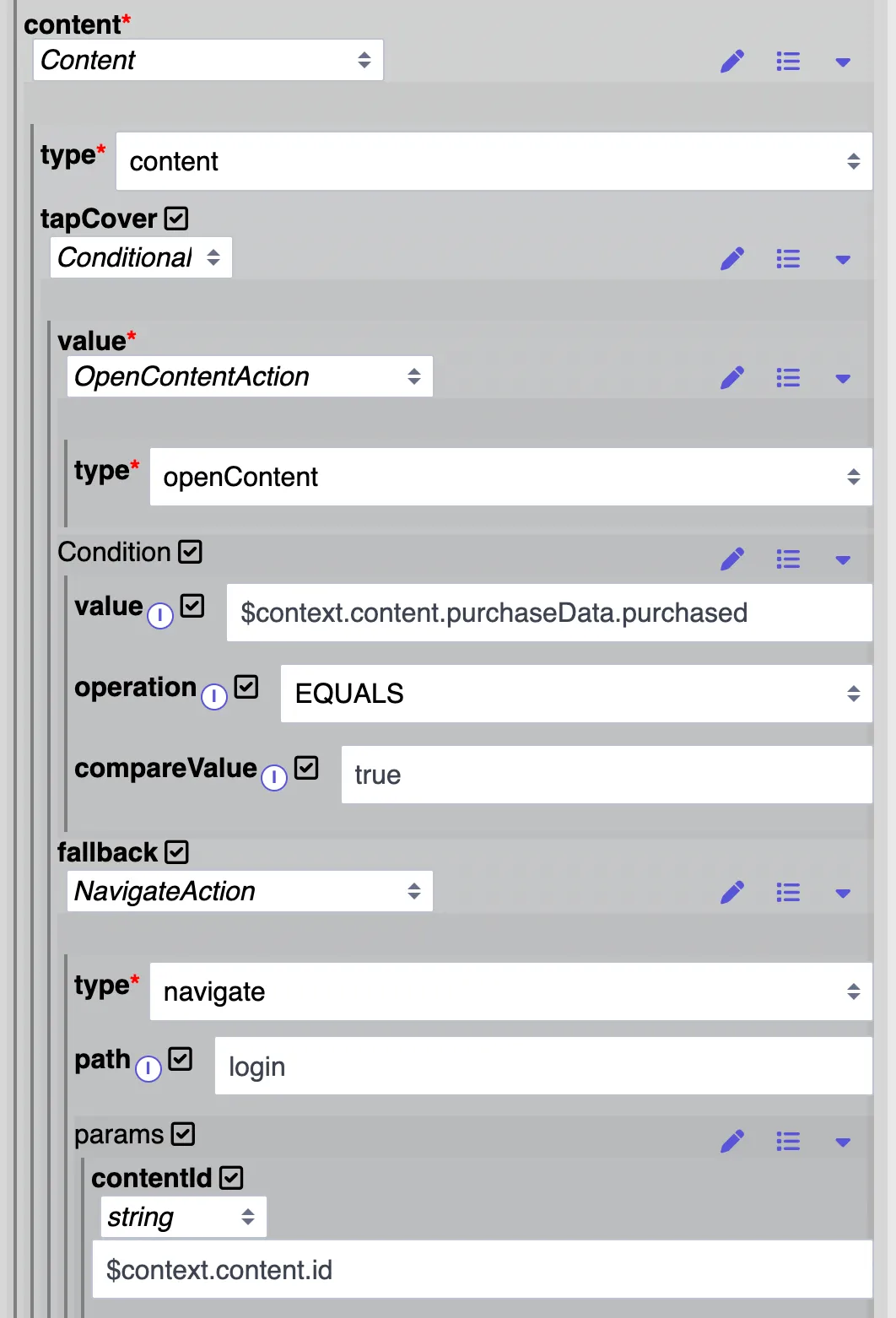The width and height of the screenshot is (896, 1318).
Task: Open the string type dropdown under contentId
Action: point(184,1217)
